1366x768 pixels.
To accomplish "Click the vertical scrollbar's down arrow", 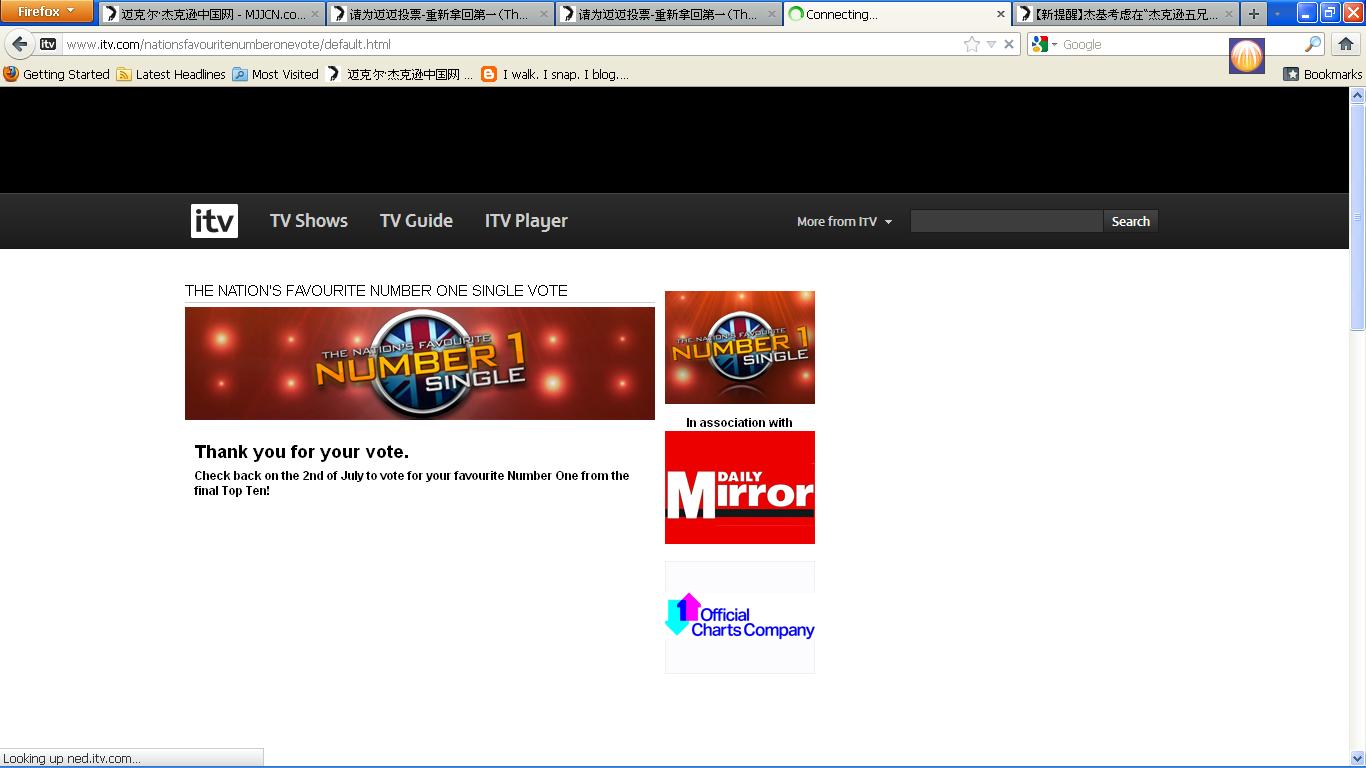I will tap(1357, 758).
